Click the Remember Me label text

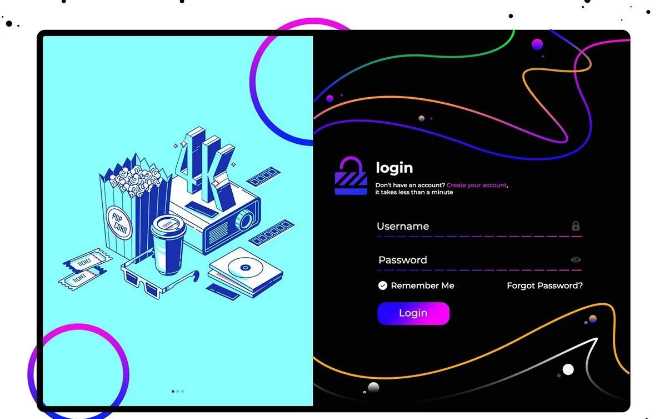pos(422,285)
